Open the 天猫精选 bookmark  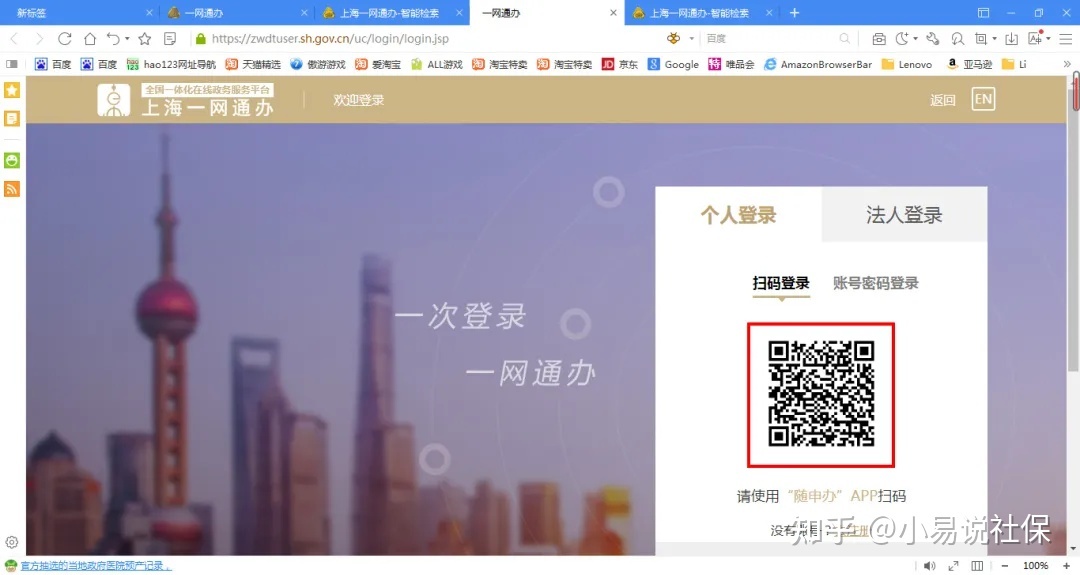[x=253, y=64]
